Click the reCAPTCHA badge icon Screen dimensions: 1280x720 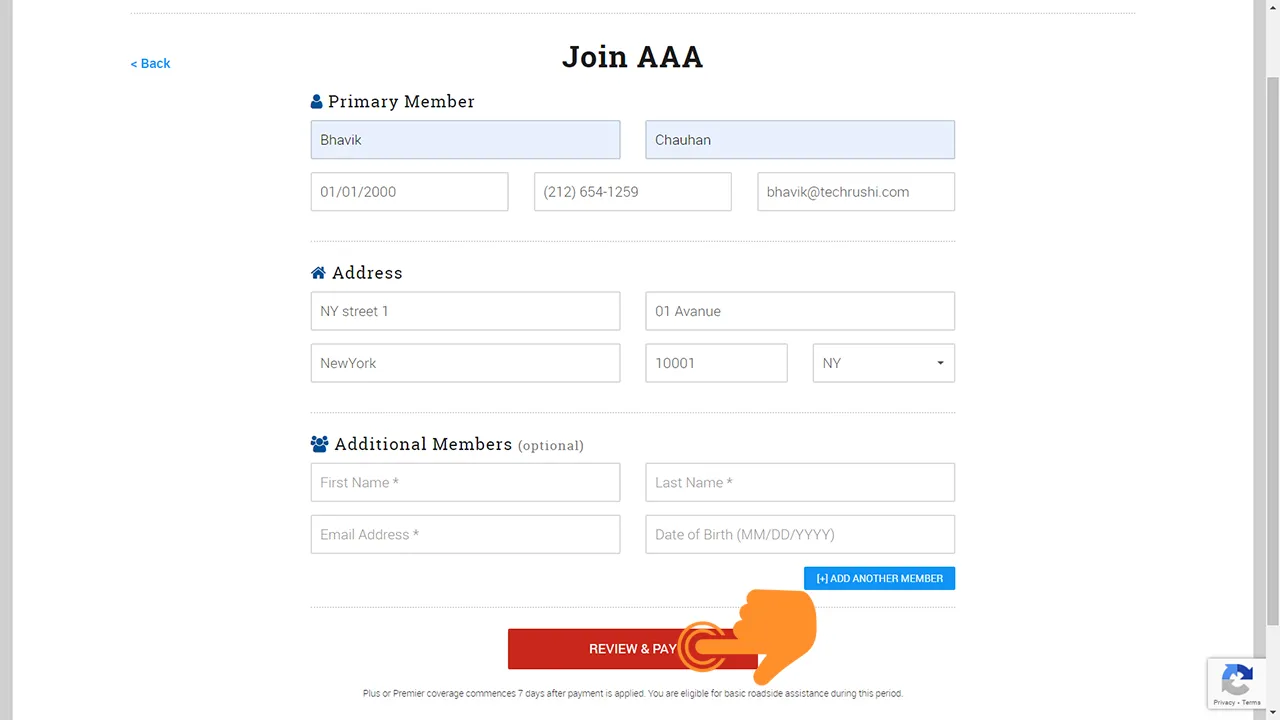point(1237,681)
